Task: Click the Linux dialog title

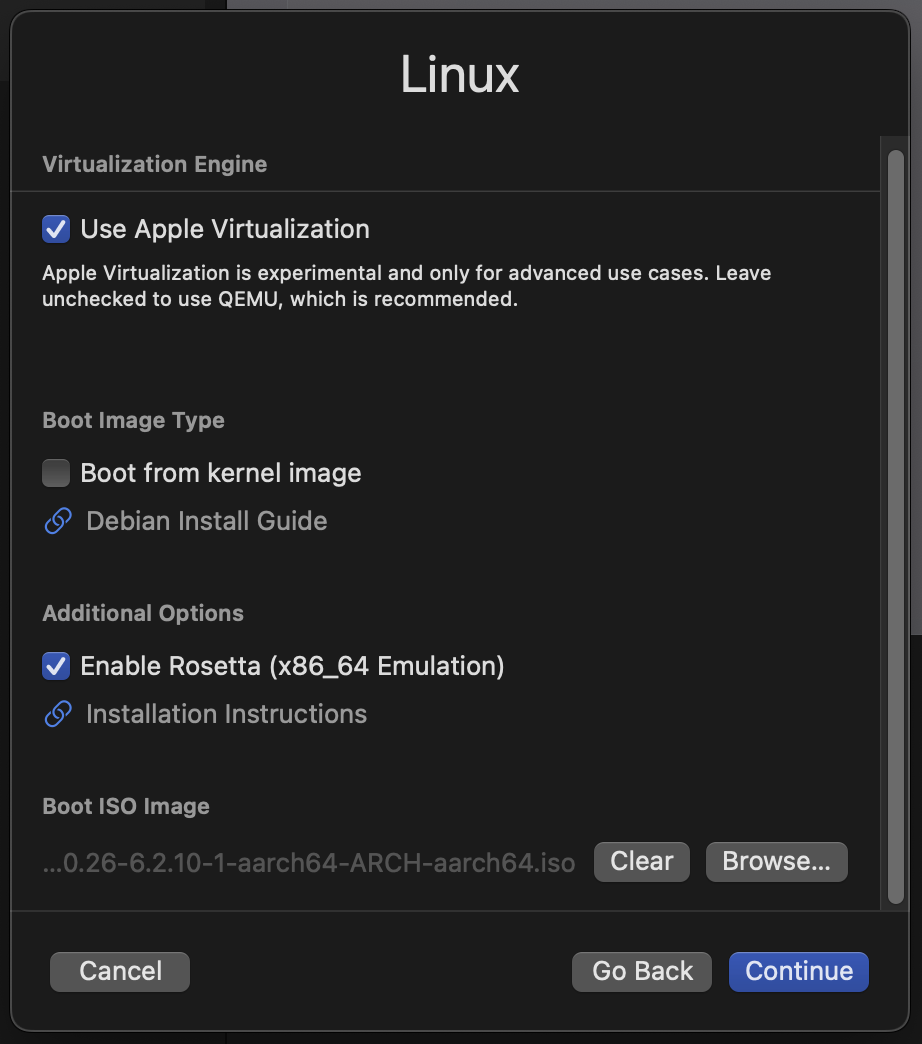Action: pyautogui.click(x=459, y=74)
